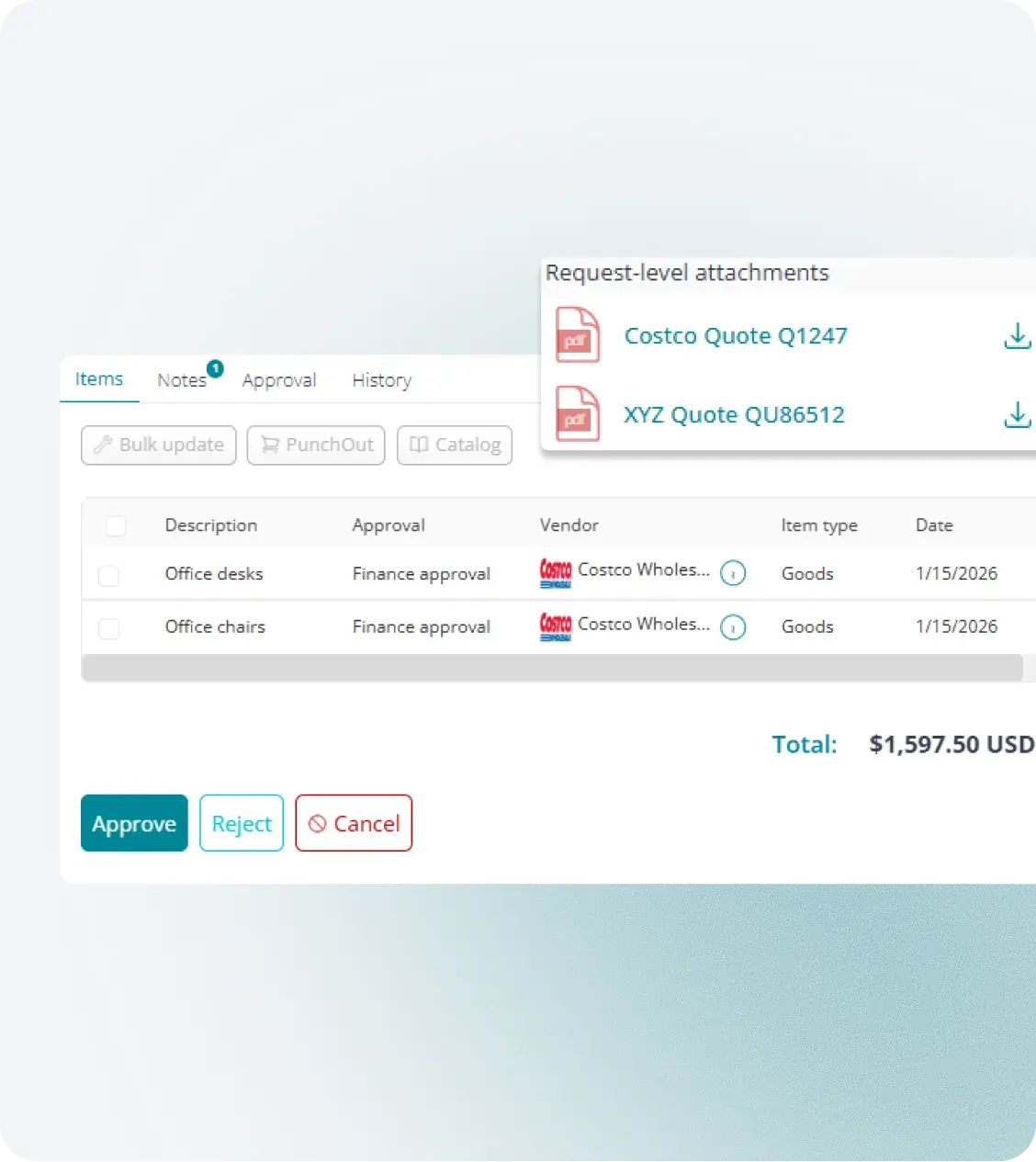Click the $1,597.50 USD total amount
Screen dimensions: 1036x1162
(952, 744)
